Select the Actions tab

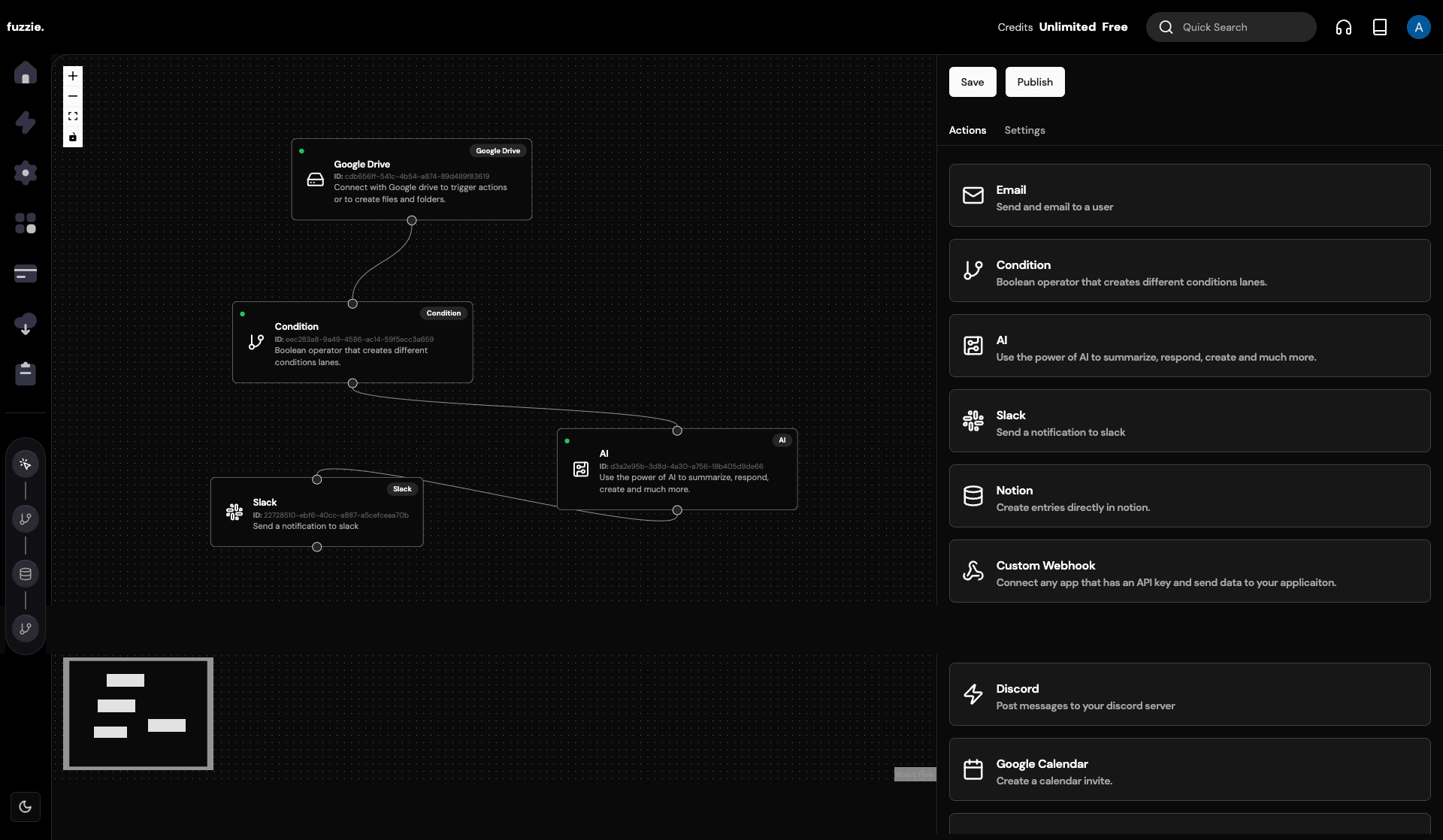(x=967, y=130)
